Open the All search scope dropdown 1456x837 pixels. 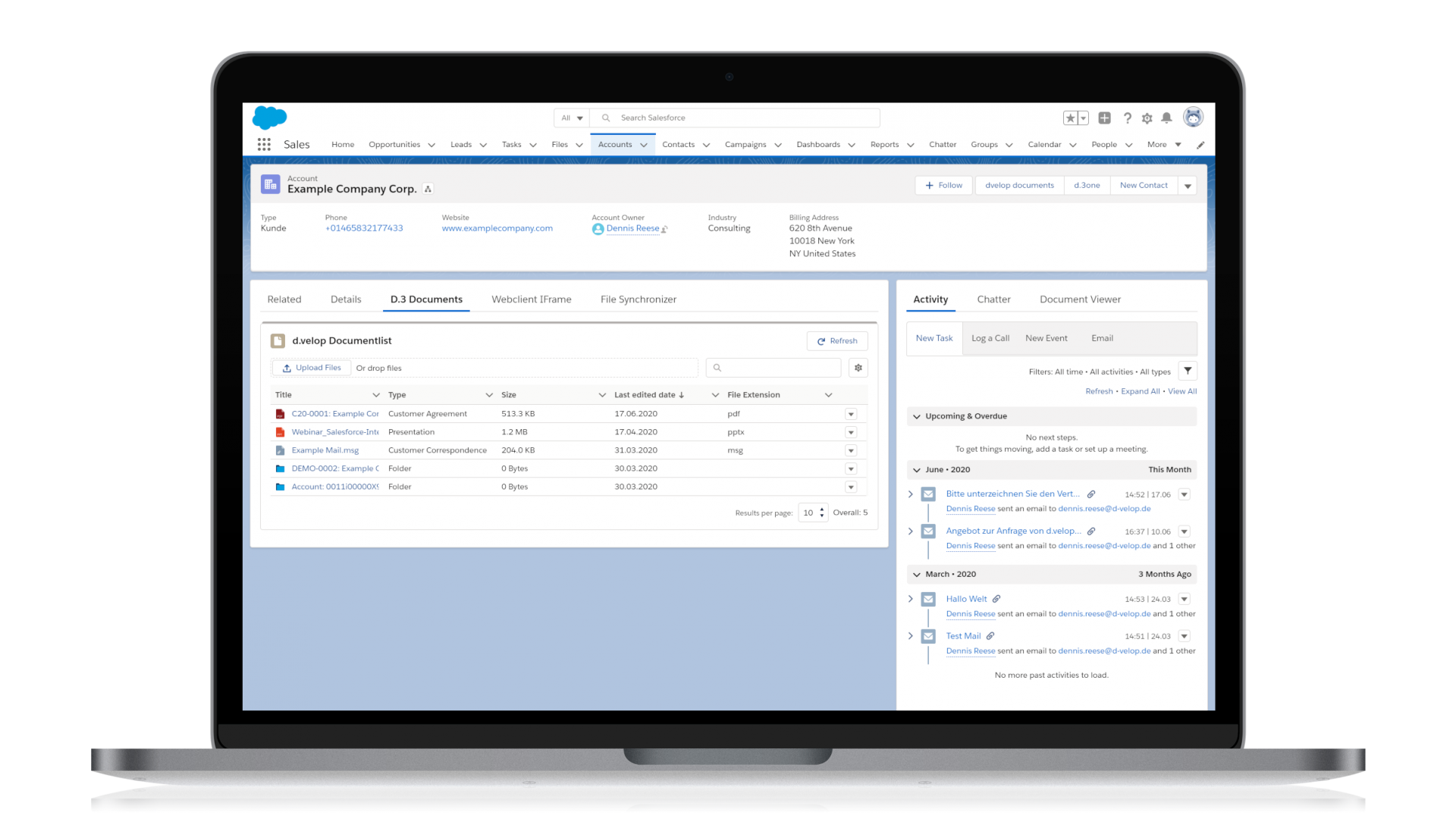[572, 118]
